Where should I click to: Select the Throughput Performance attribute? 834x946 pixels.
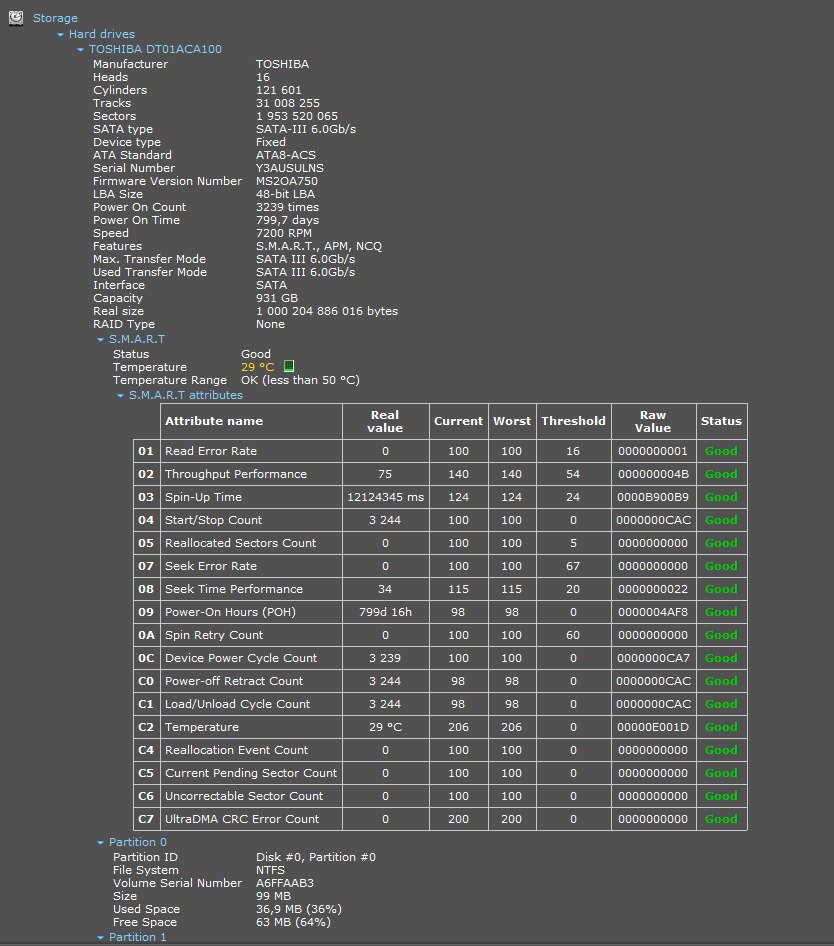[x=236, y=474]
